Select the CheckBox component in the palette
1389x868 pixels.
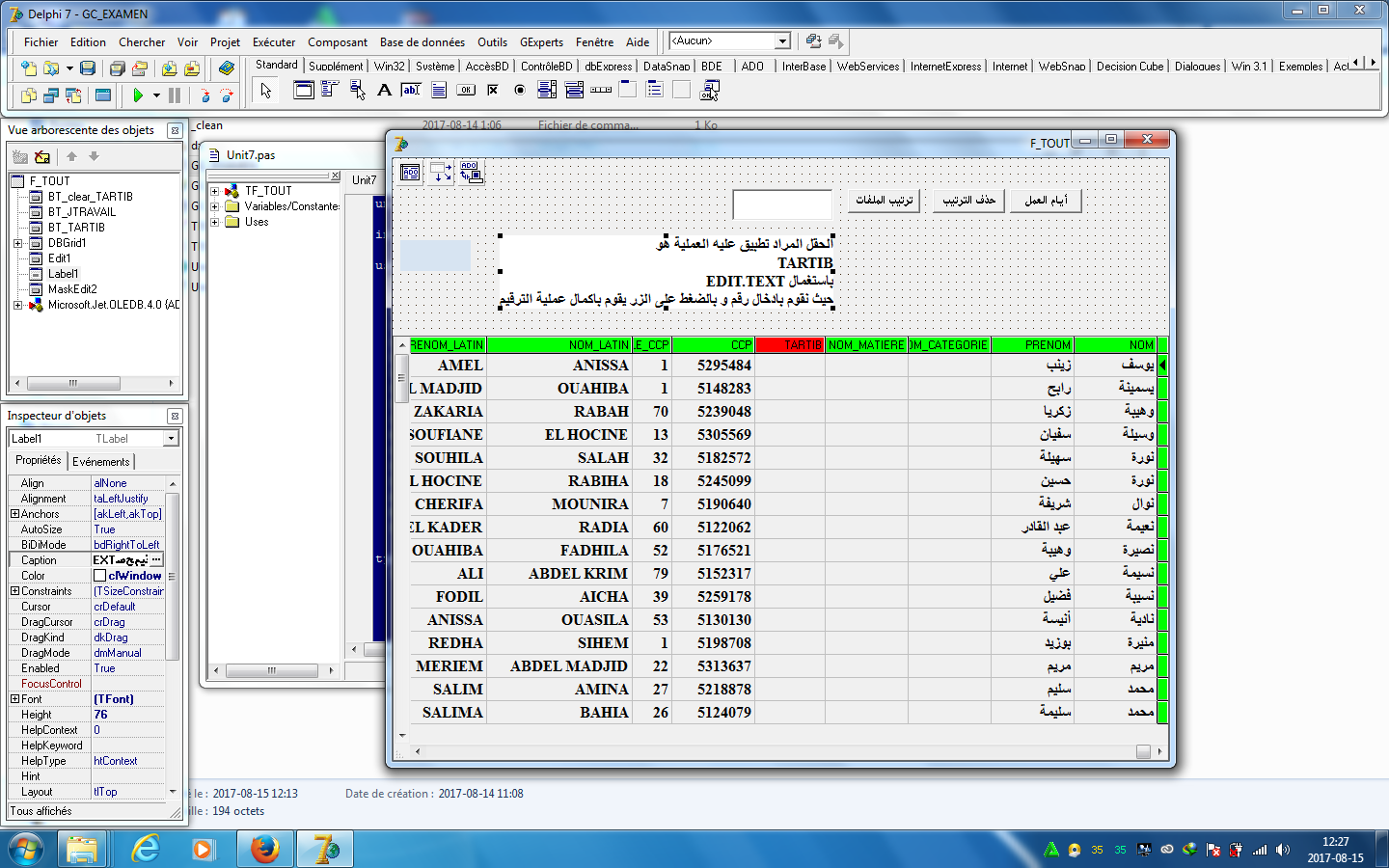[x=493, y=91]
